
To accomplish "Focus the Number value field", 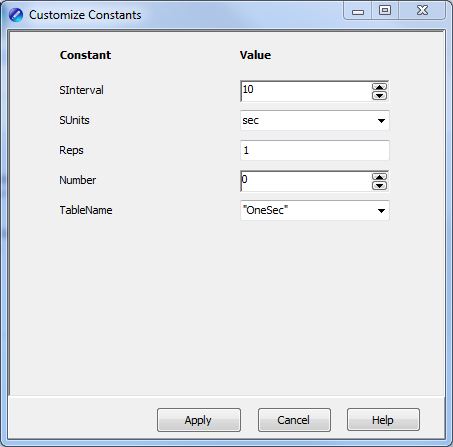I will coord(306,181).
